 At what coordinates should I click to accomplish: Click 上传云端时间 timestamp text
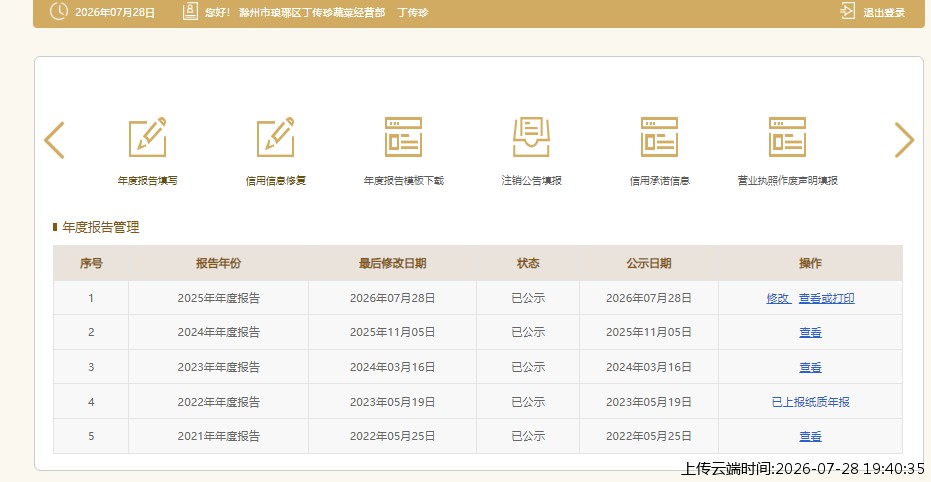[x=802, y=468]
